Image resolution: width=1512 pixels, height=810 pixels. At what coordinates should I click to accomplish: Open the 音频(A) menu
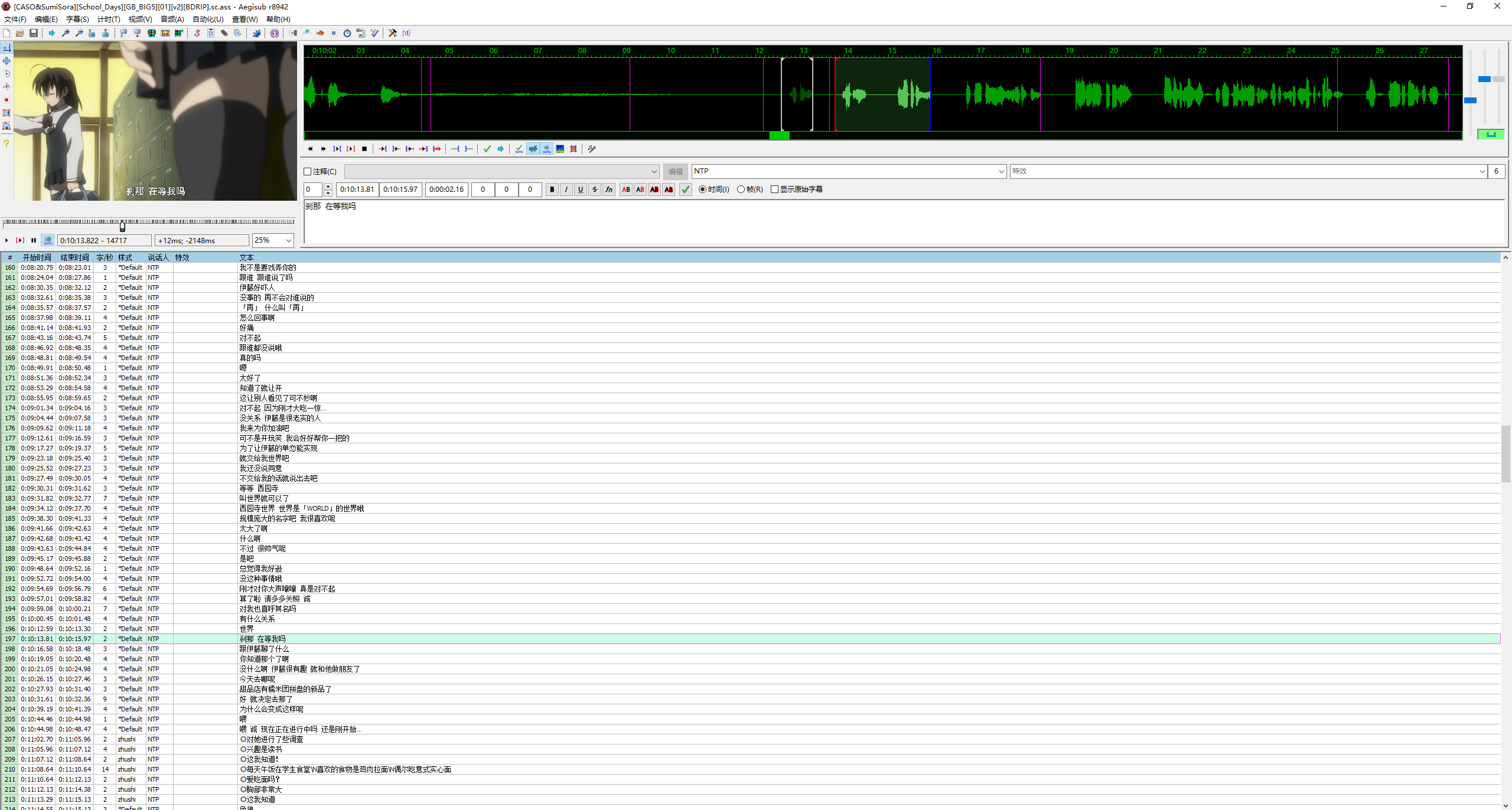tap(172, 19)
